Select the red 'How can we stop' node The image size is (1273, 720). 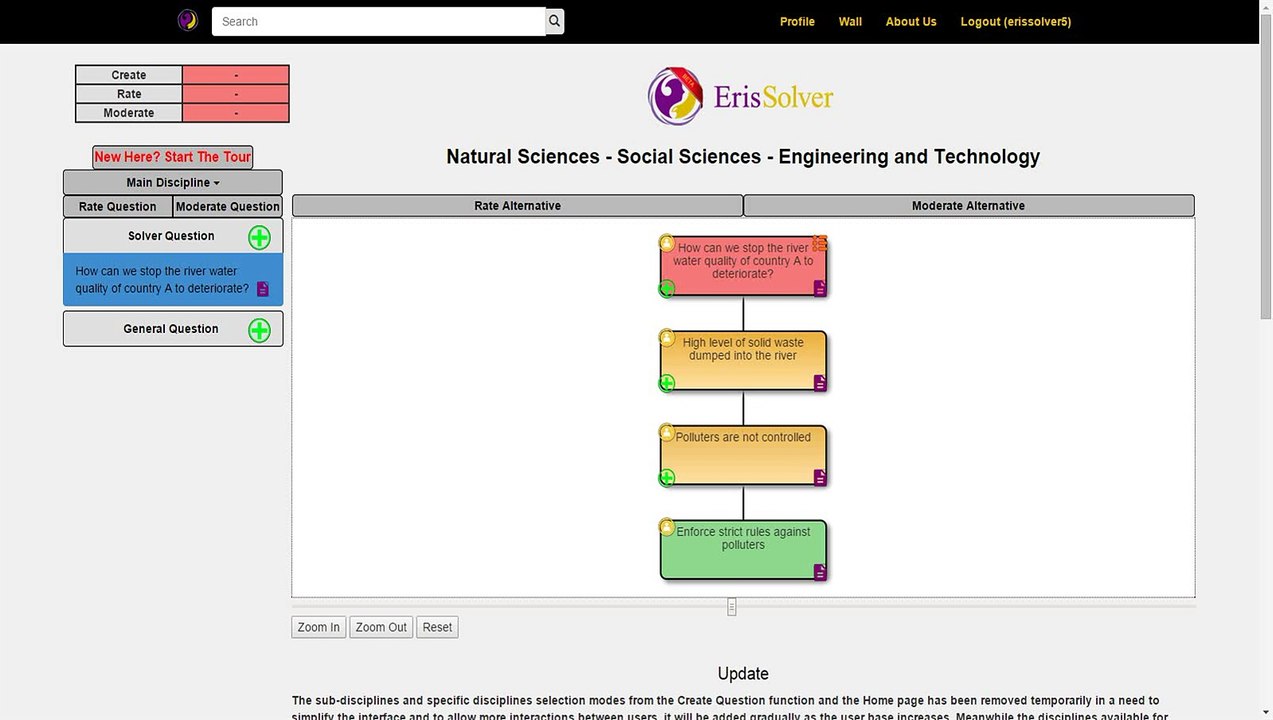point(743,266)
